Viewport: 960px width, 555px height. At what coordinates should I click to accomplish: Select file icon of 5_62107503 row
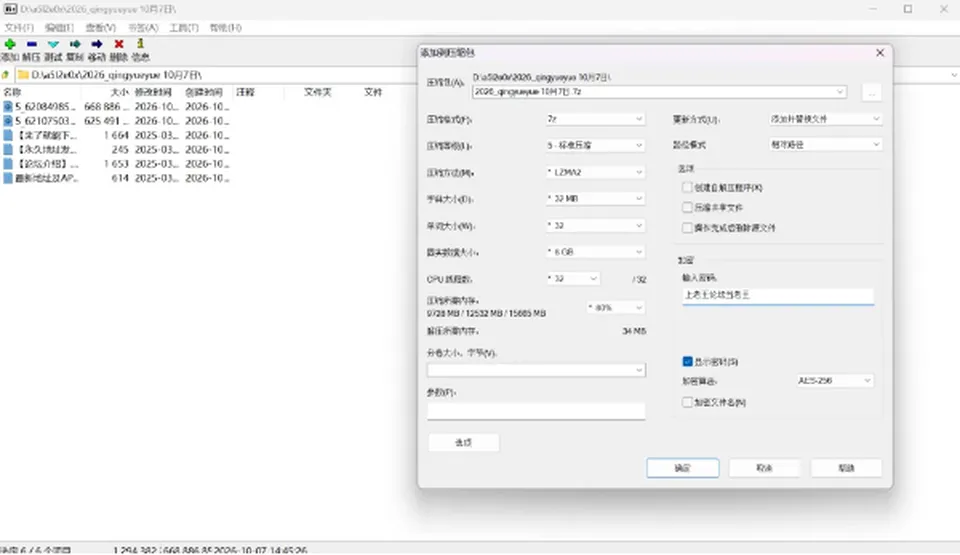click(x=7, y=121)
